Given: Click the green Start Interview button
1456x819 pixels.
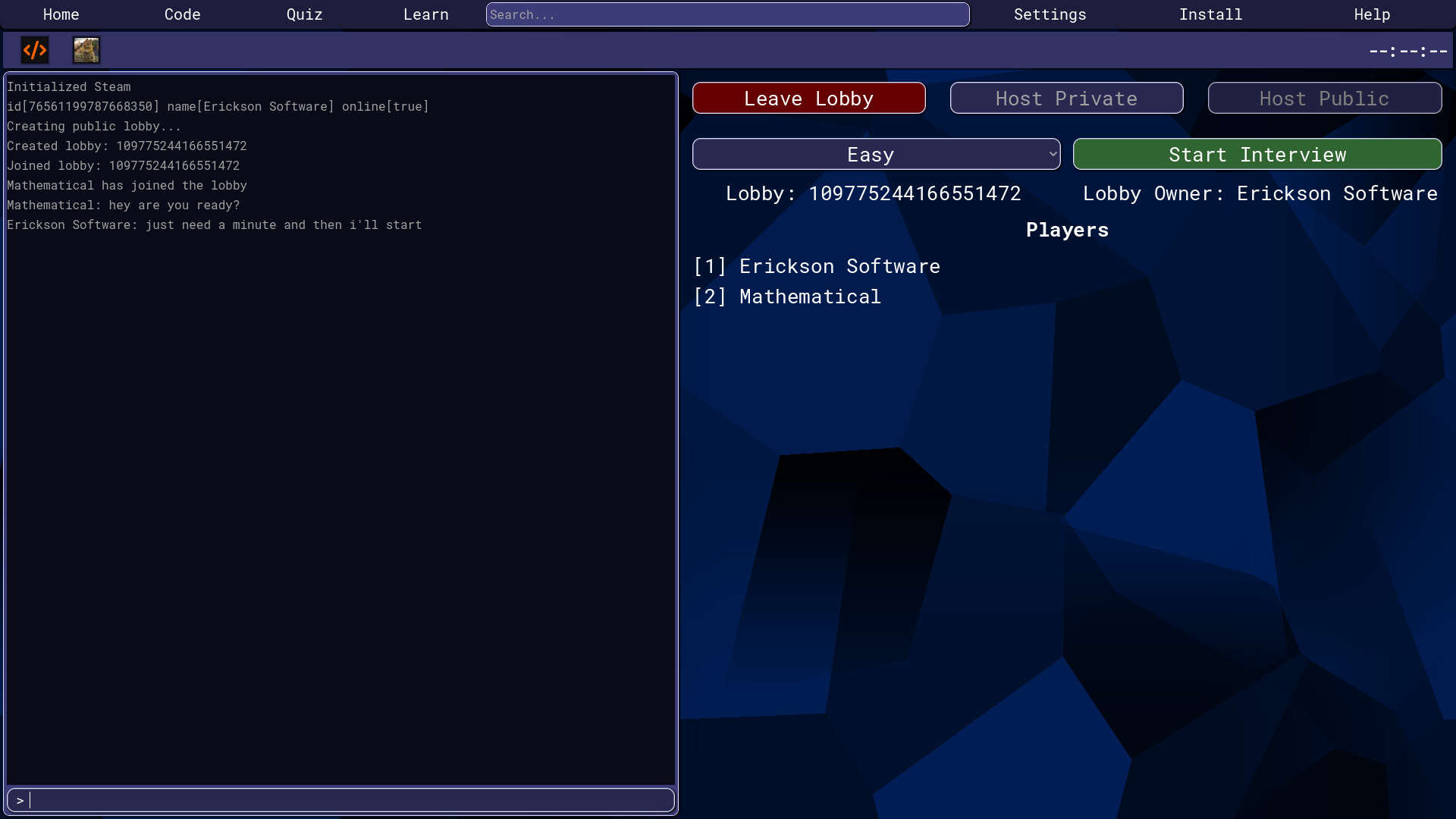Looking at the screenshot, I should pos(1258,154).
